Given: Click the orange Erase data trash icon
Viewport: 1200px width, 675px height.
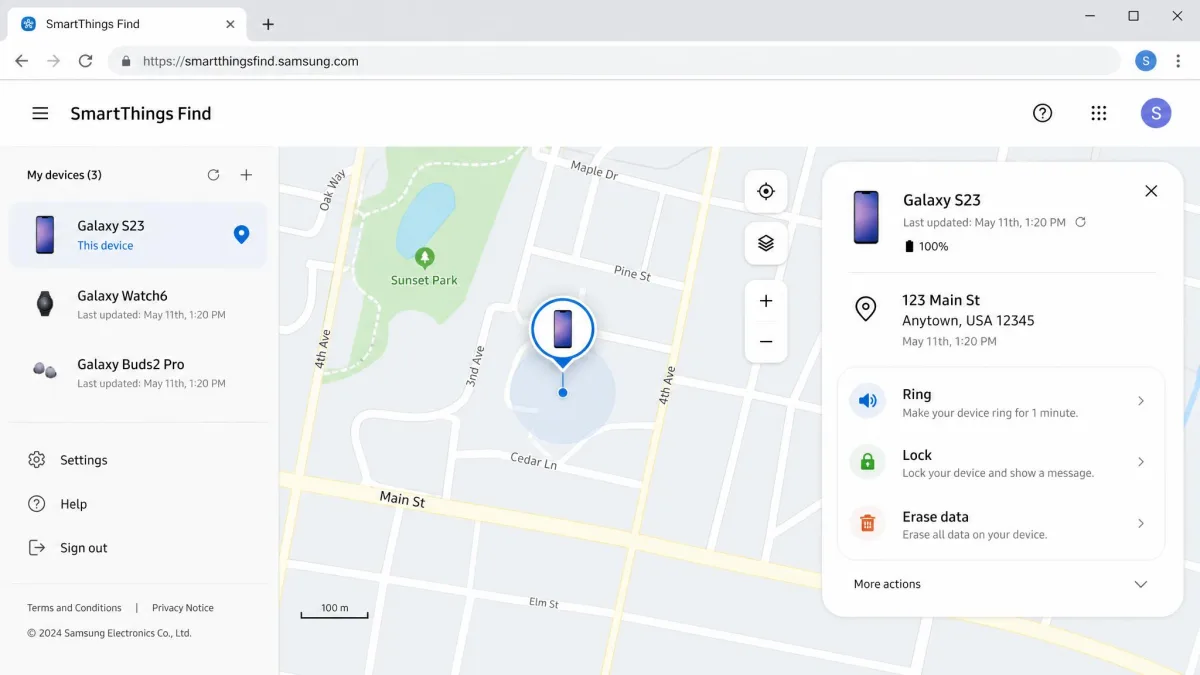Looking at the screenshot, I should [867, 523].
